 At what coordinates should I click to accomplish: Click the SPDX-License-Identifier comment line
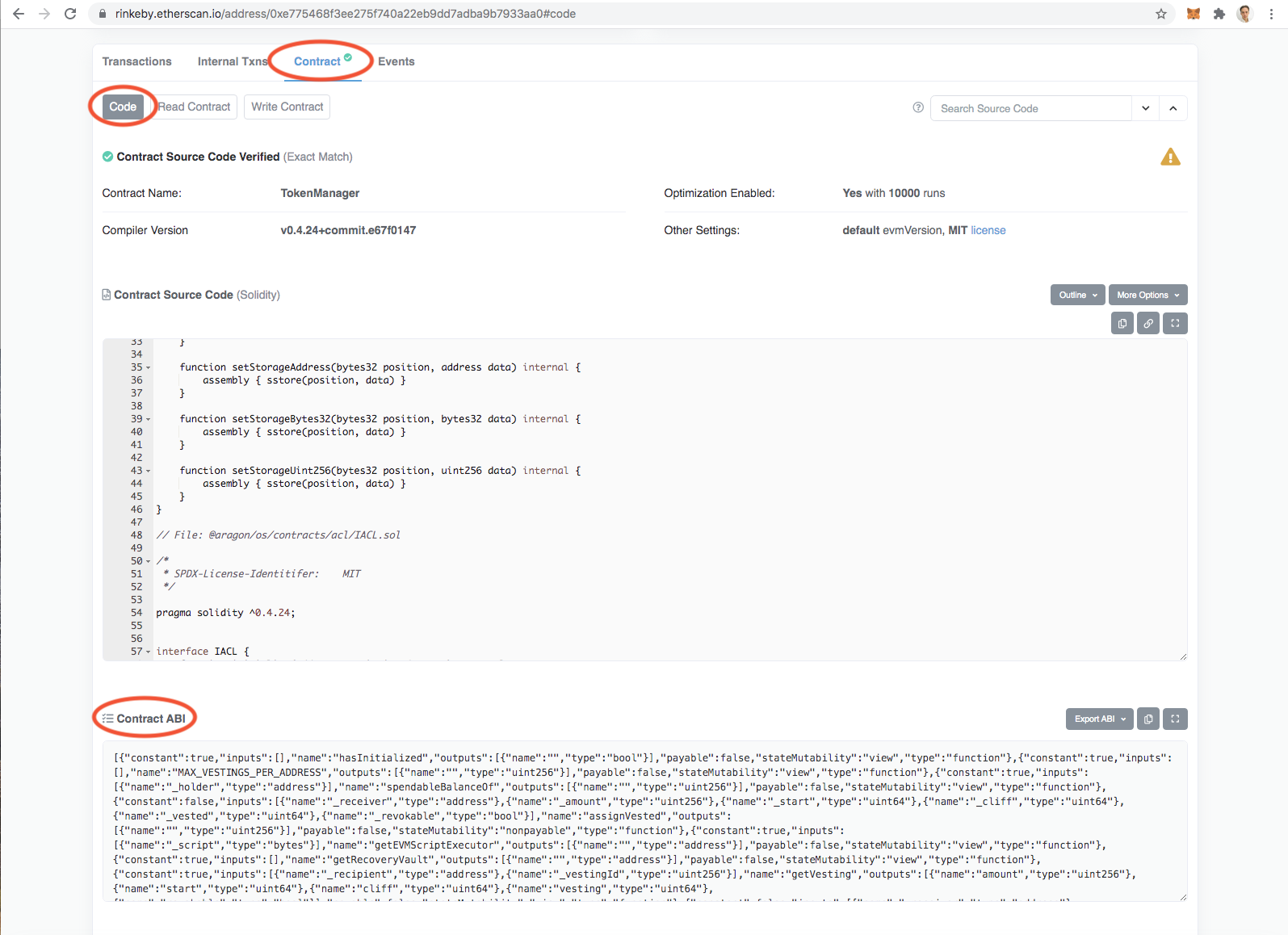[x=262, y=574]
